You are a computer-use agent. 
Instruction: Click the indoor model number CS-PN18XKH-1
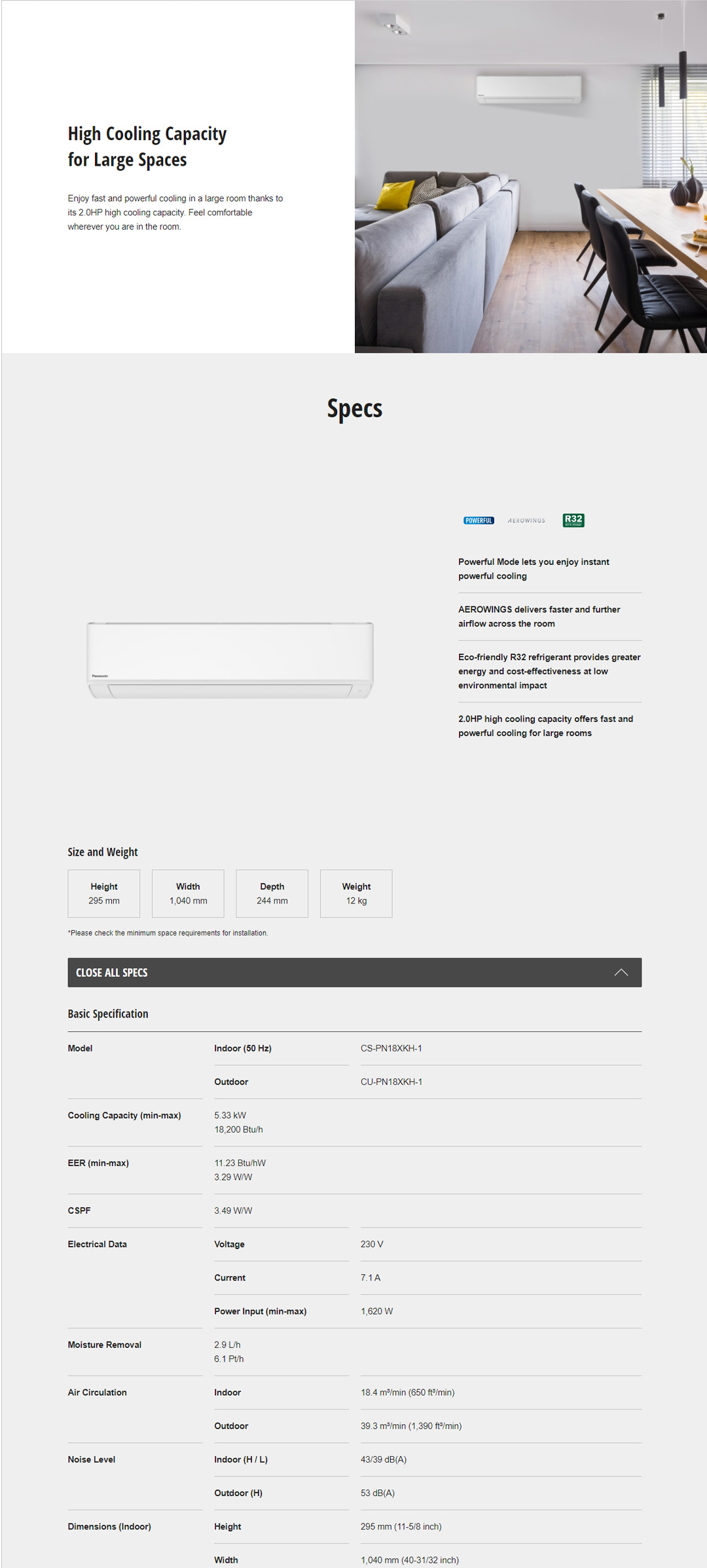[x=391, y=1048]
